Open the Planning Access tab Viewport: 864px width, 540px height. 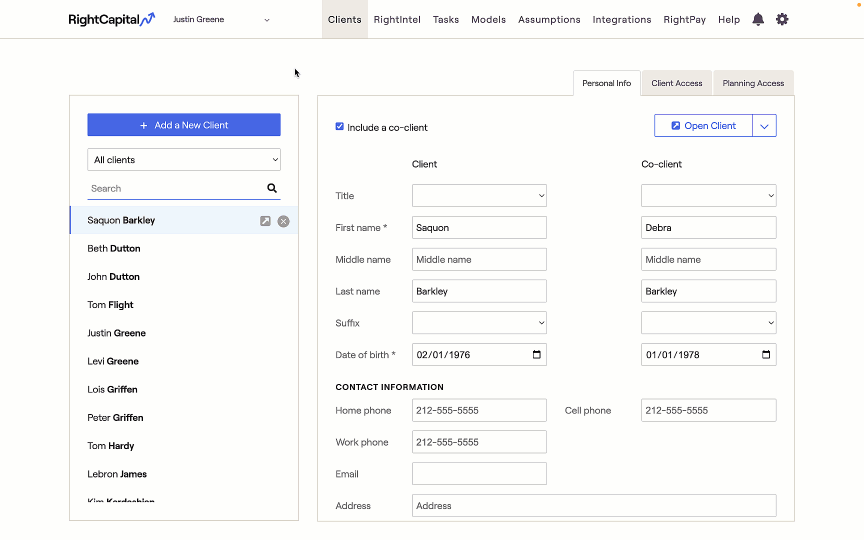(x=753, y=84)
